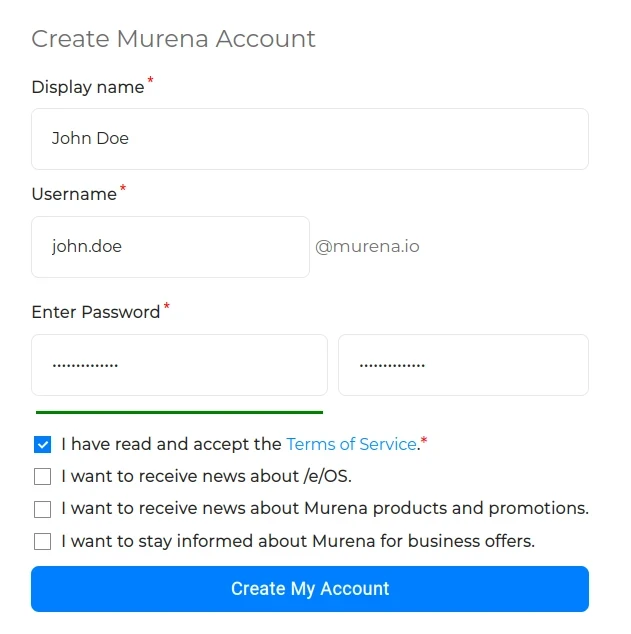631x634 pixels.
Task: Focus the Username field containing john.doe
Action: (x=170, y=247)
